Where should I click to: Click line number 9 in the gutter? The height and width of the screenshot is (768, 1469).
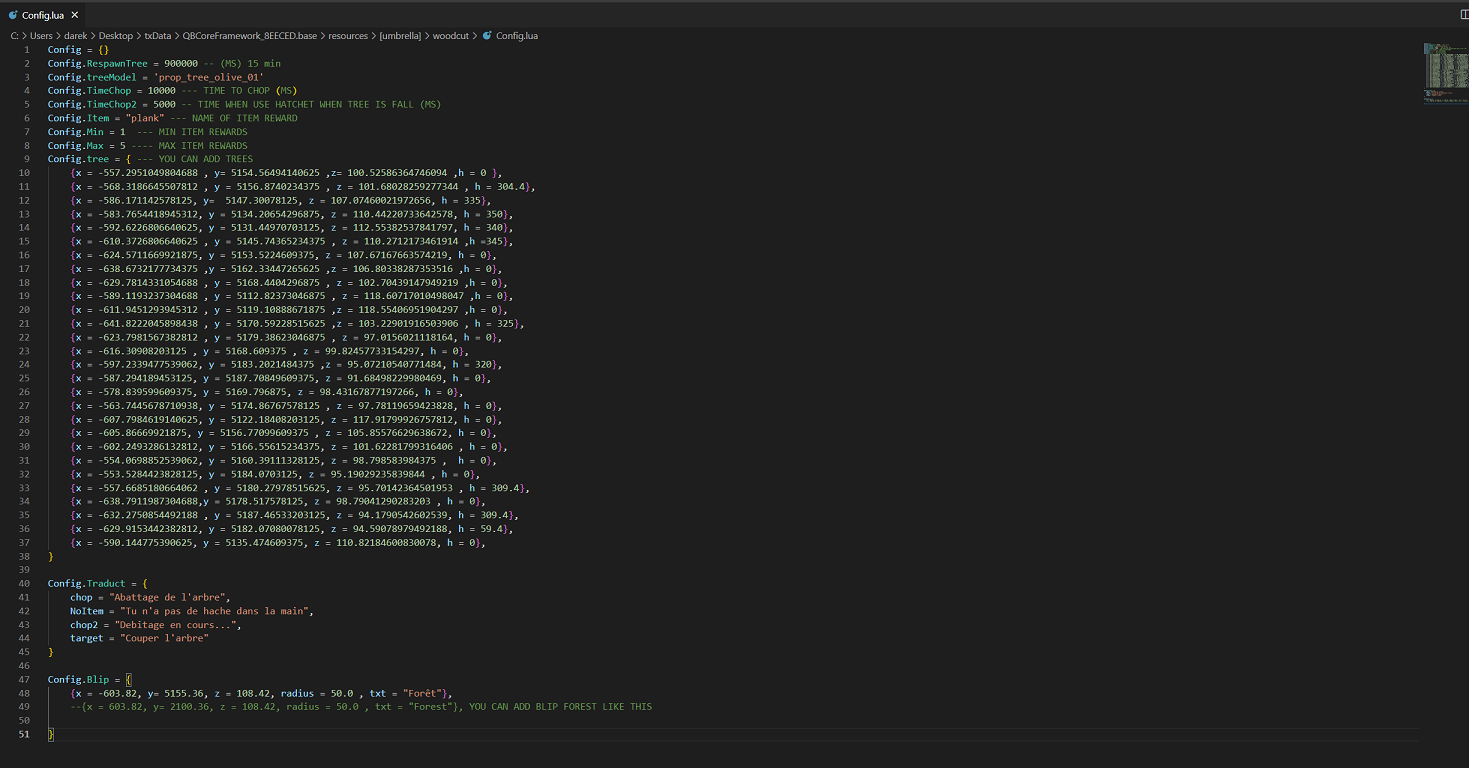pyautogui.click(x=27, y=159)
